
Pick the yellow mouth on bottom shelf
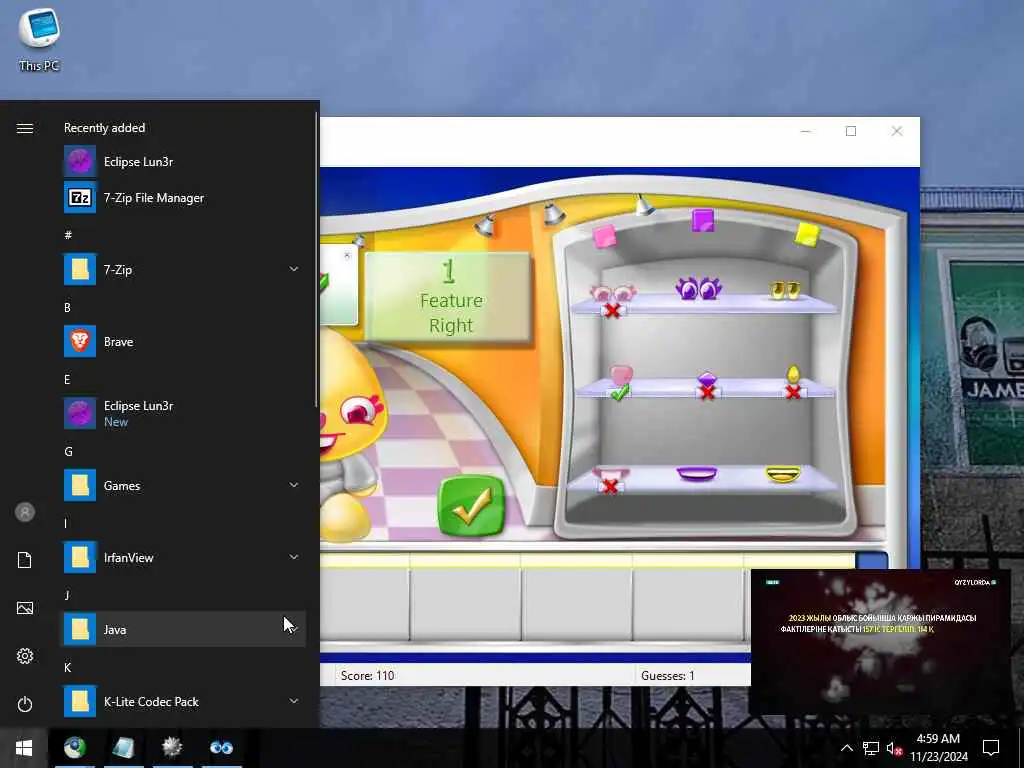coord(783,473)
